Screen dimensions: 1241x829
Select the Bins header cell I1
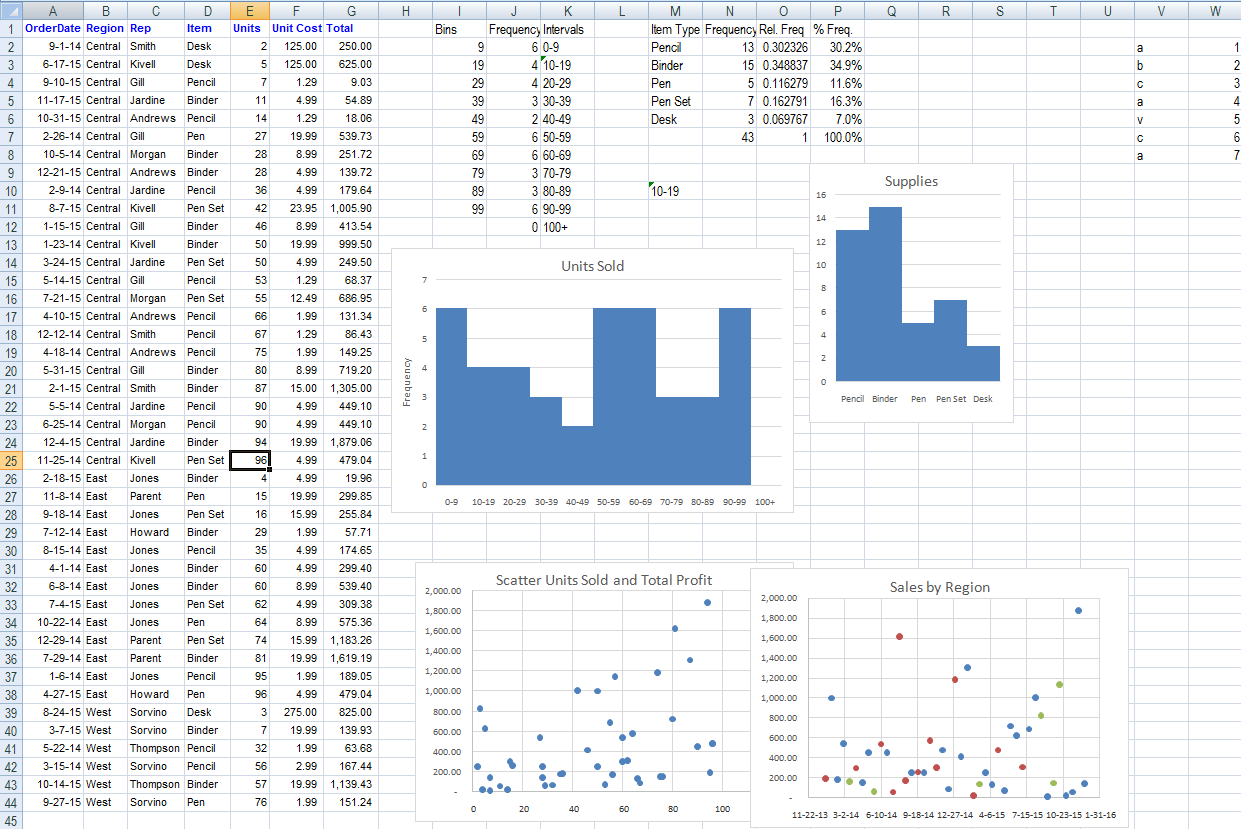point(458,28)
